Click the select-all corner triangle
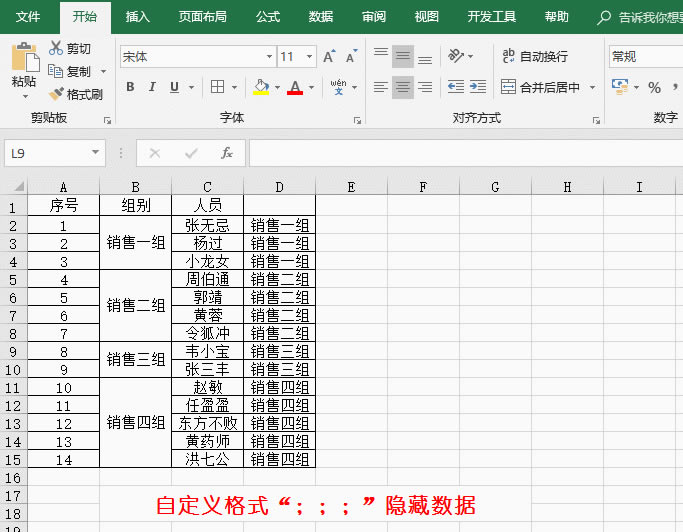683x532 pixels. (x=19, y=187)
